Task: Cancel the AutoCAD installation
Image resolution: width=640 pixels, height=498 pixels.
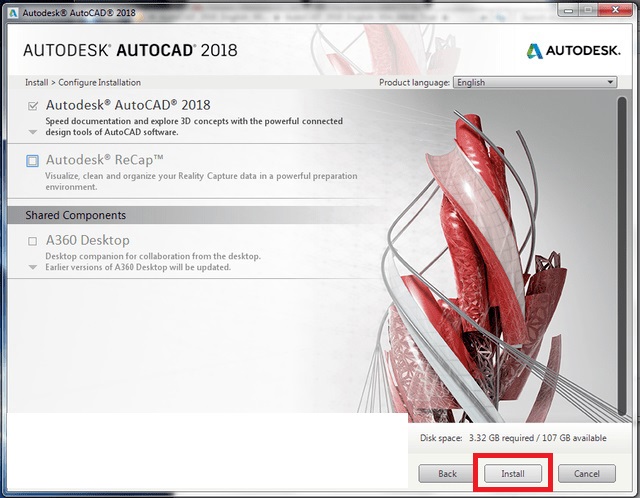Action: [587, 474]
